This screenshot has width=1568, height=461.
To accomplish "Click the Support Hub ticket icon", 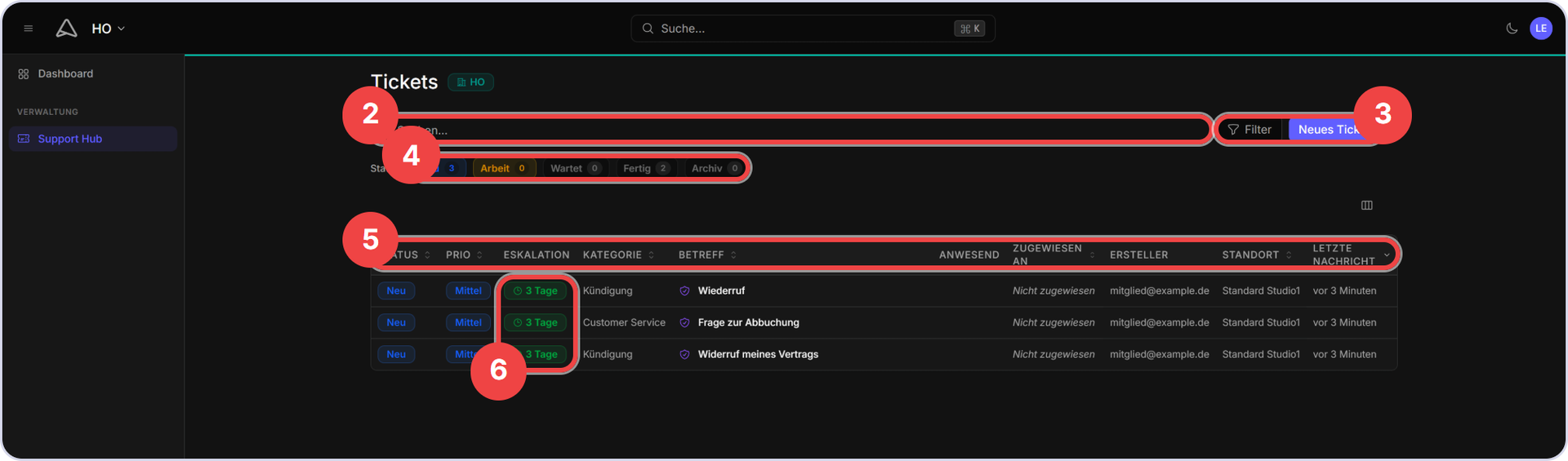I will pyautogui.click(x=24, y=139).
